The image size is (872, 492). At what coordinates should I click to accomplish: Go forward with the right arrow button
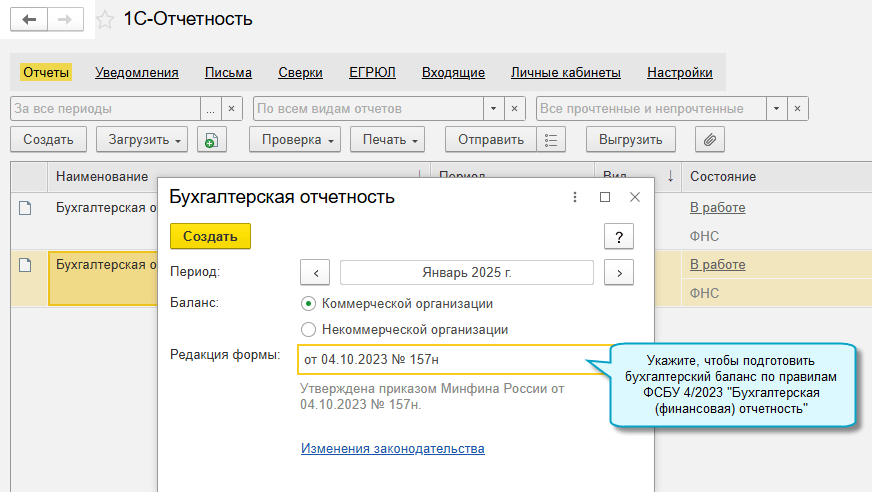[66, 19]
